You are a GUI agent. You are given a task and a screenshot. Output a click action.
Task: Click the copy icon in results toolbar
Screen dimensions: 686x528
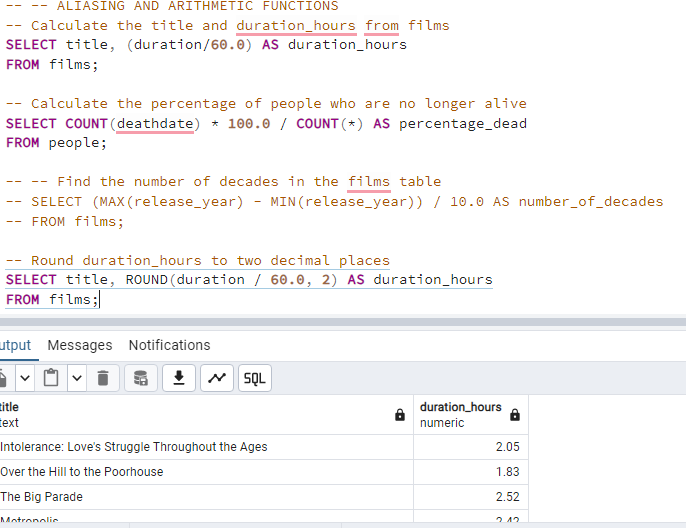(x=4, y=378)
